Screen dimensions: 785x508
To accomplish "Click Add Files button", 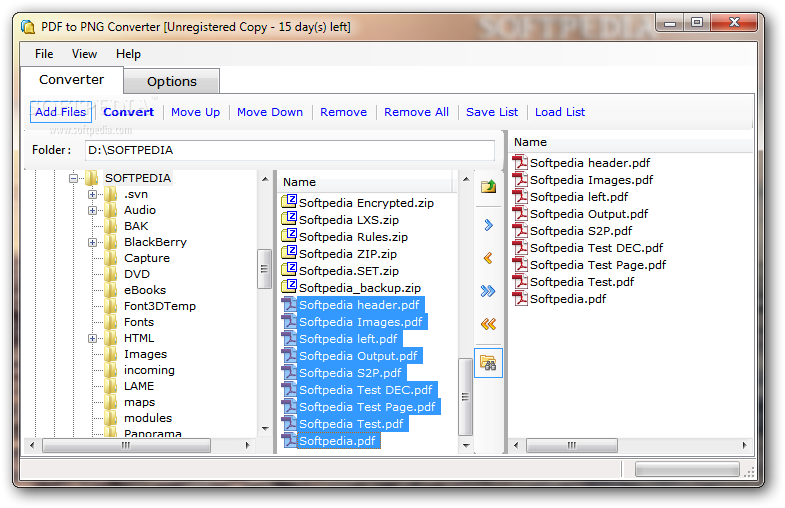I will point(61,112).
